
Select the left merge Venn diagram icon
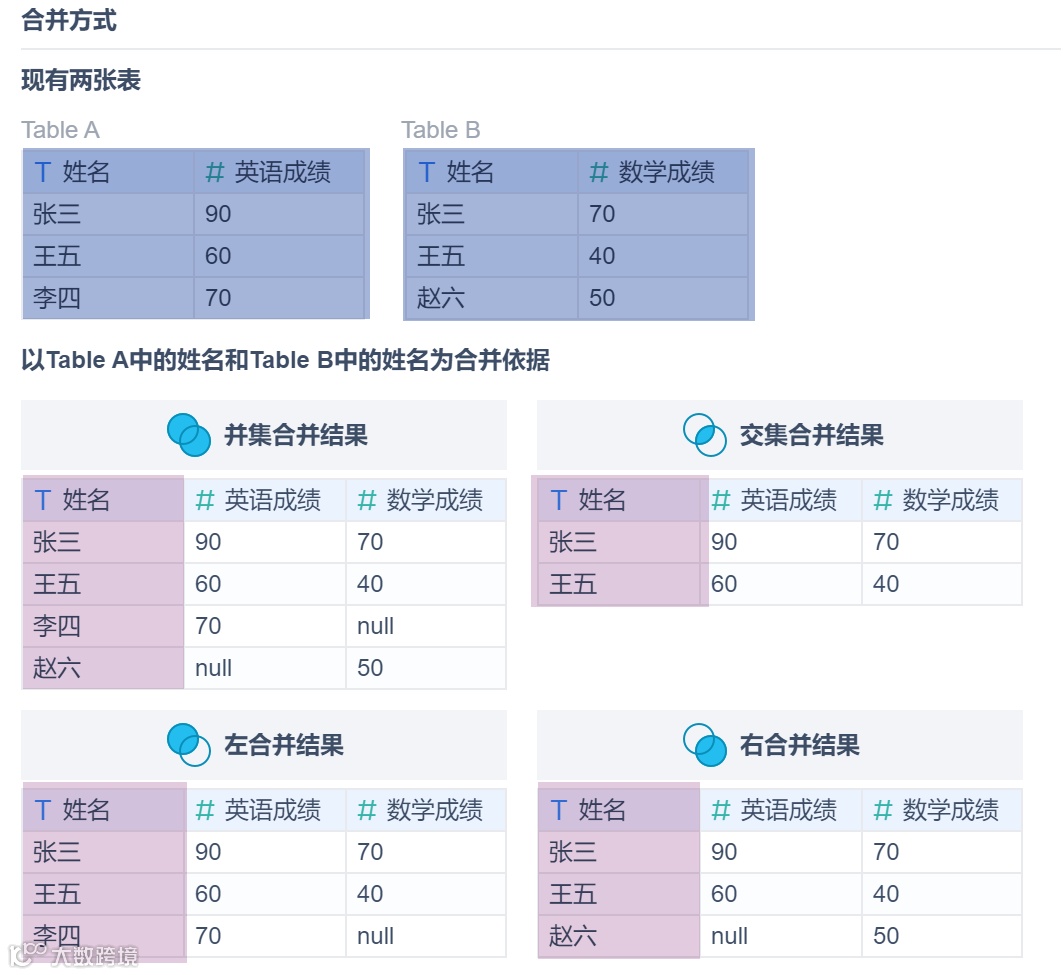[x=190, y=745]
